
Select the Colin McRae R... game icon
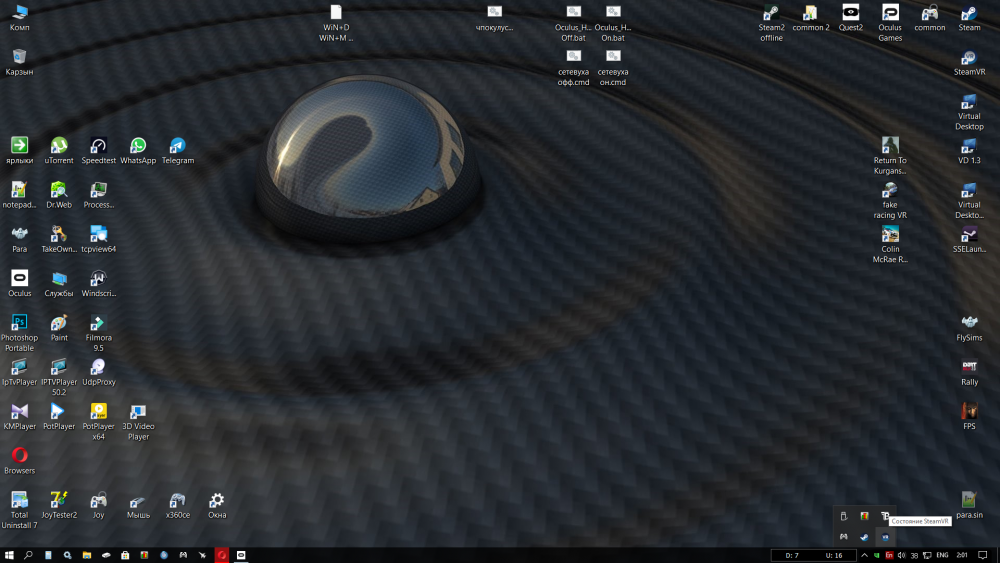(x=890, y=244)
